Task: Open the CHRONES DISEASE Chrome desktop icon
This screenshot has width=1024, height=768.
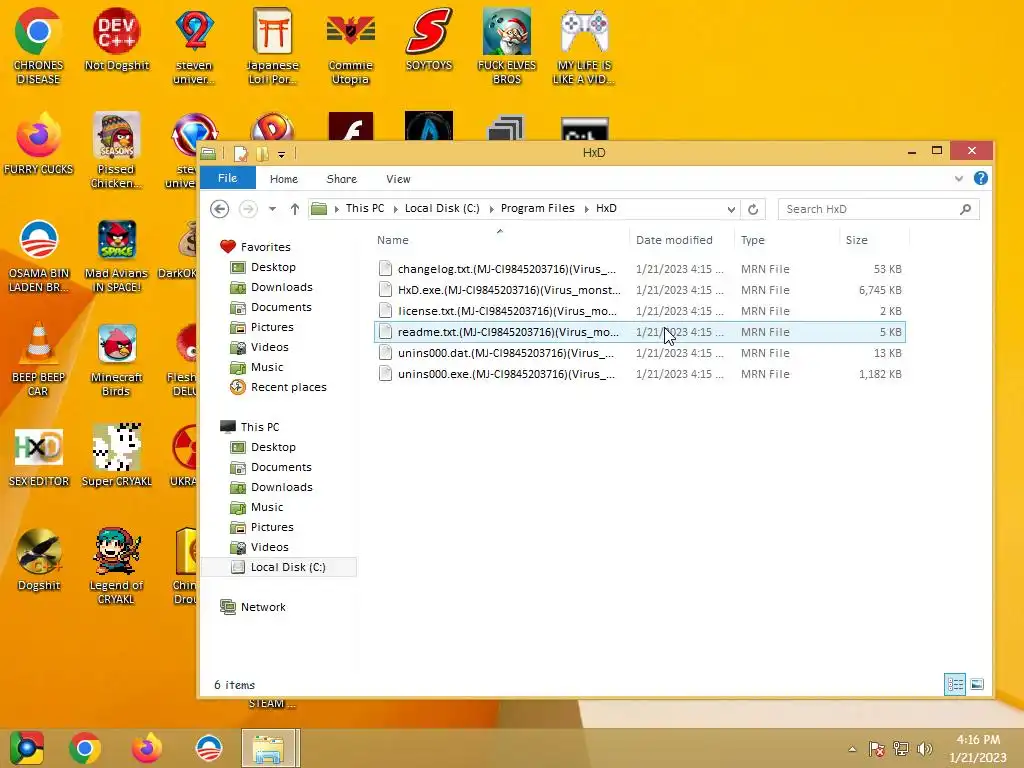Action: click(38, 46)
